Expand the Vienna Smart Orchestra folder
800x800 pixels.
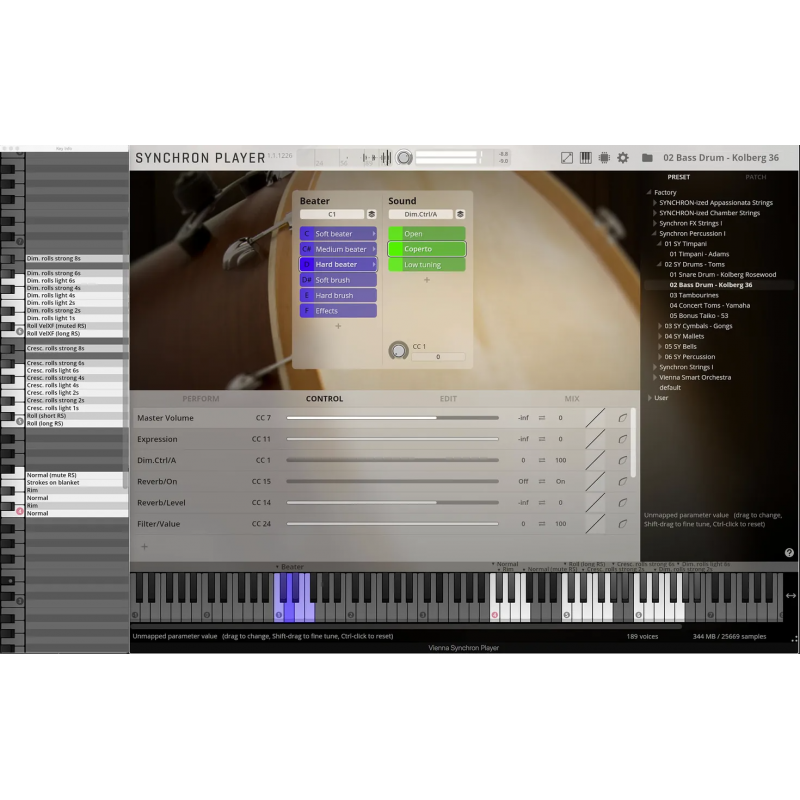[x=655, y=377]
